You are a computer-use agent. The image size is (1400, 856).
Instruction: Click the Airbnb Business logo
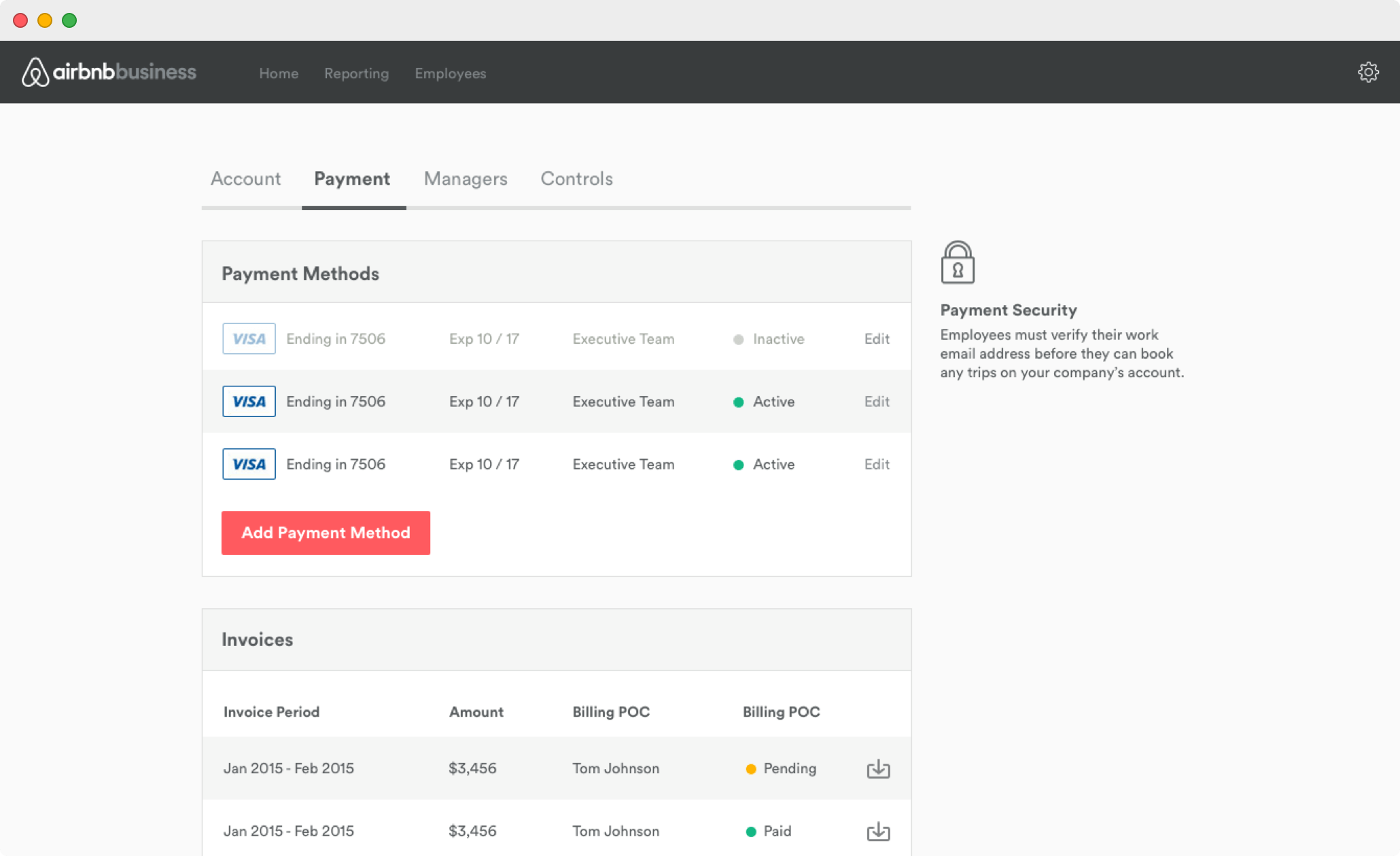(109, 72)
